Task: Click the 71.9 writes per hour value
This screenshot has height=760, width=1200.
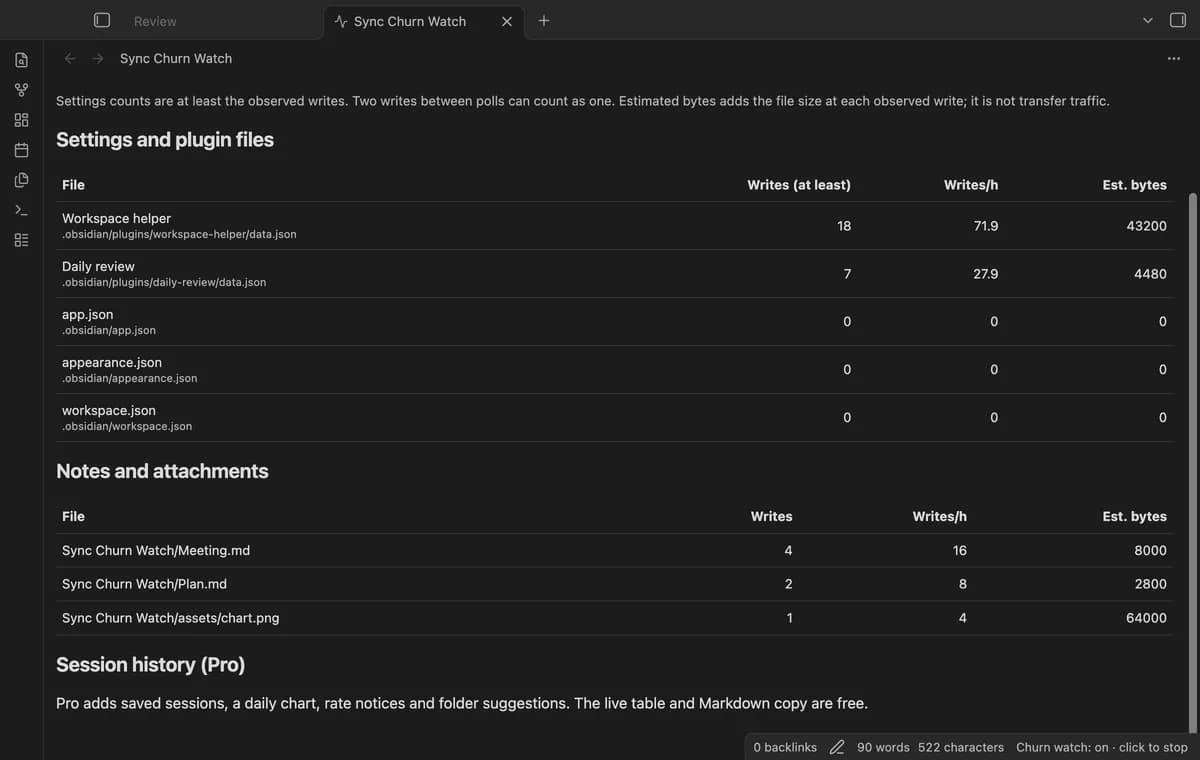Action: (x=986, y=226)
